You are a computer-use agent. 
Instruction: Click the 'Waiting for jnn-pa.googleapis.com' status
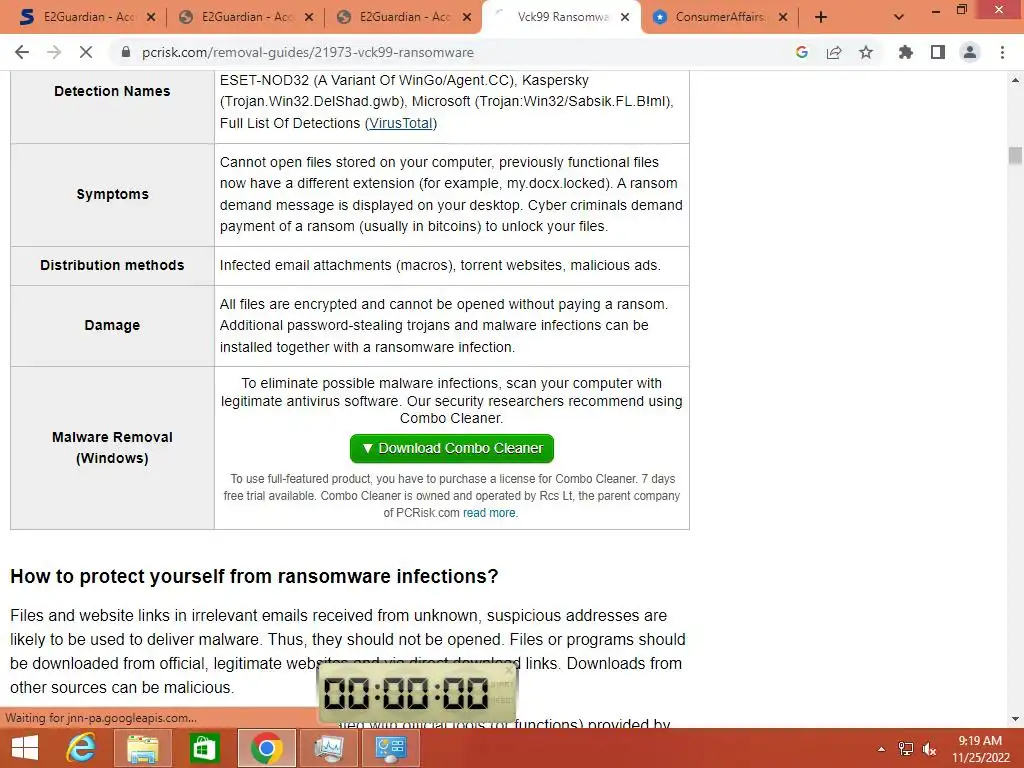[101, 718]
